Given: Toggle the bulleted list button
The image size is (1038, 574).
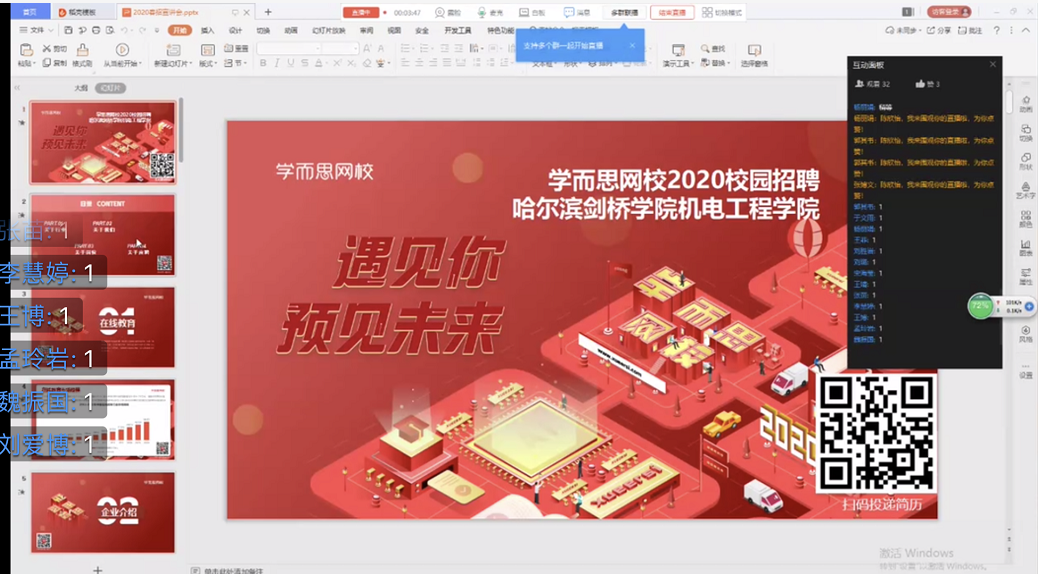Looking at the screenshot, I should point(407,48).
